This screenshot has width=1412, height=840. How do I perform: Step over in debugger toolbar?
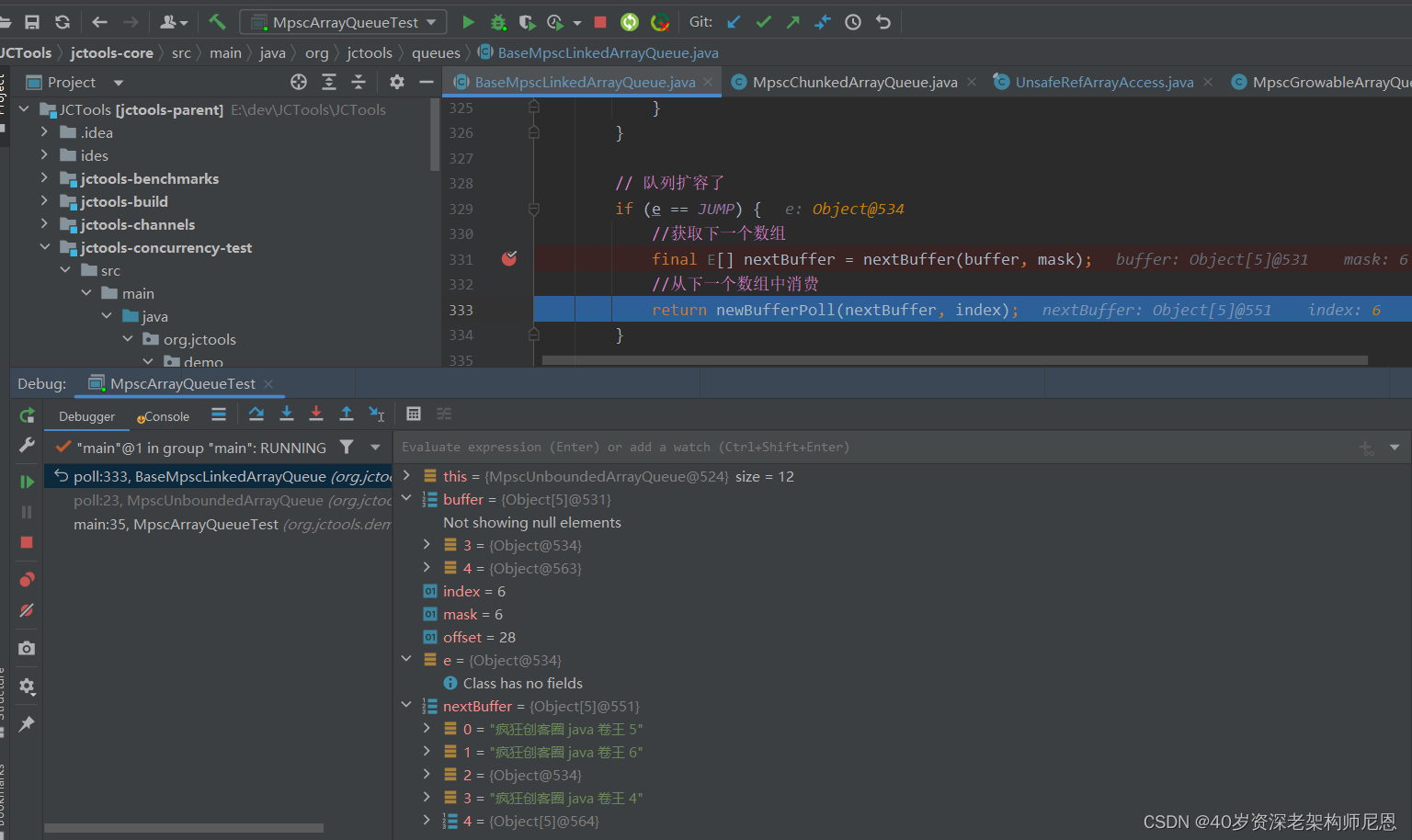click(256, 414)
